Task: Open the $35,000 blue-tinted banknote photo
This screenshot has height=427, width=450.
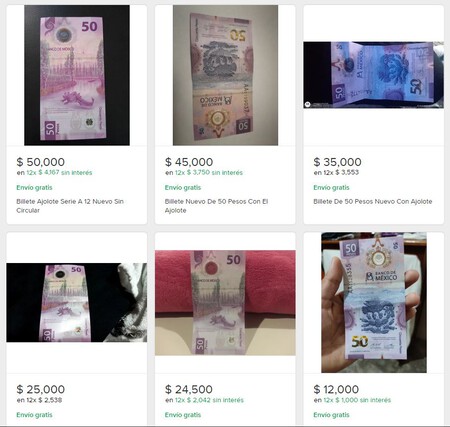Action: coord(373,75)
